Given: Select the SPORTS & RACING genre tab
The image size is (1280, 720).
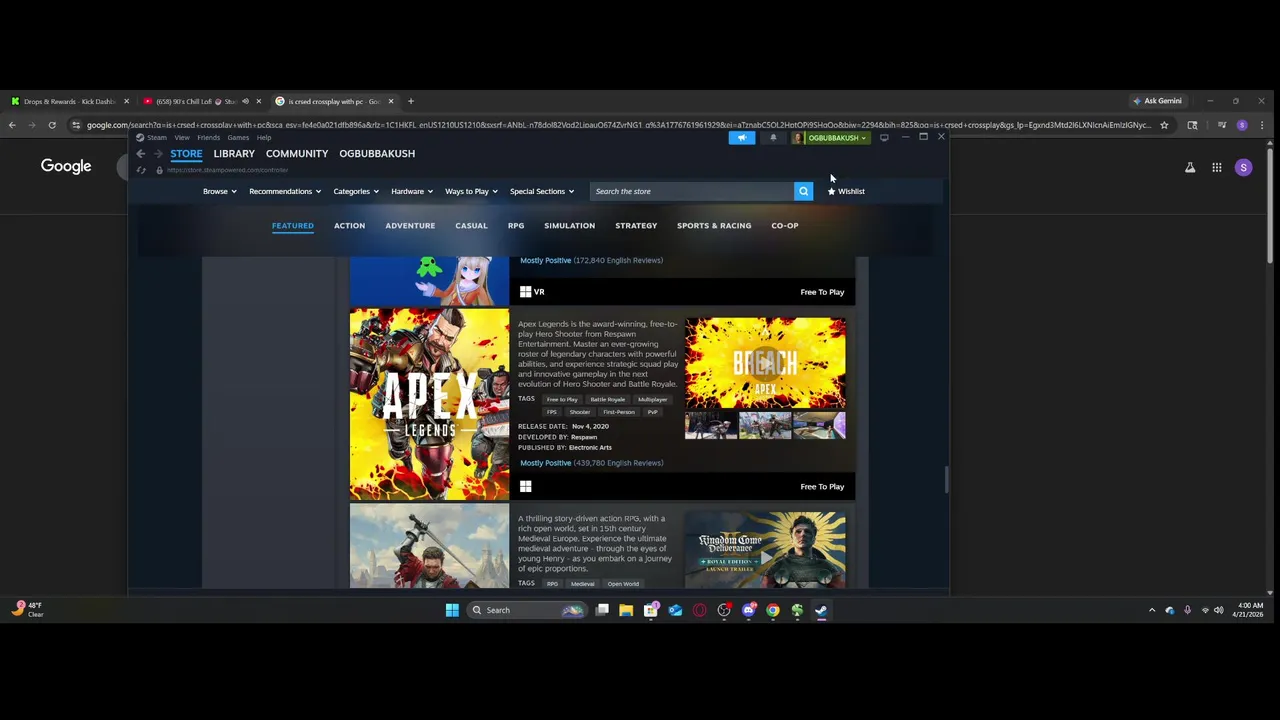Looking at the screenshot, I should [x=714, y=226].
